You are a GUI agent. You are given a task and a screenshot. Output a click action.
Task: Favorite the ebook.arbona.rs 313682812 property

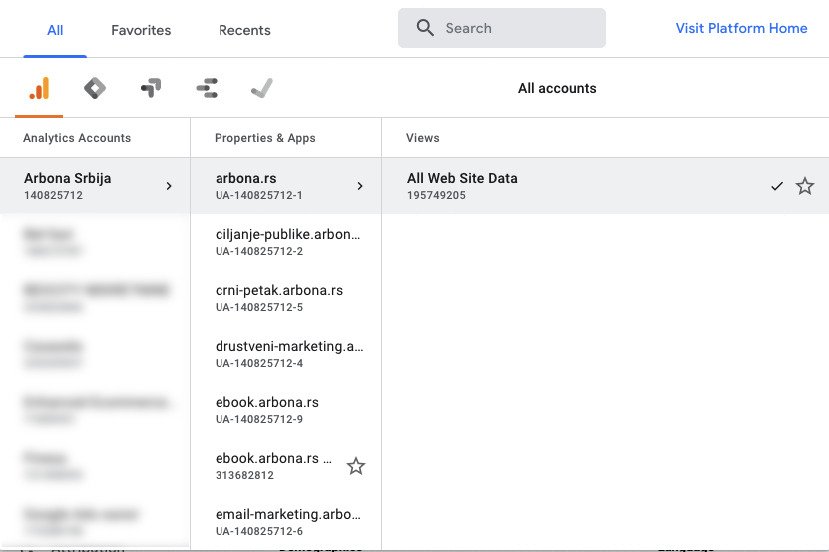pos(356,466)
